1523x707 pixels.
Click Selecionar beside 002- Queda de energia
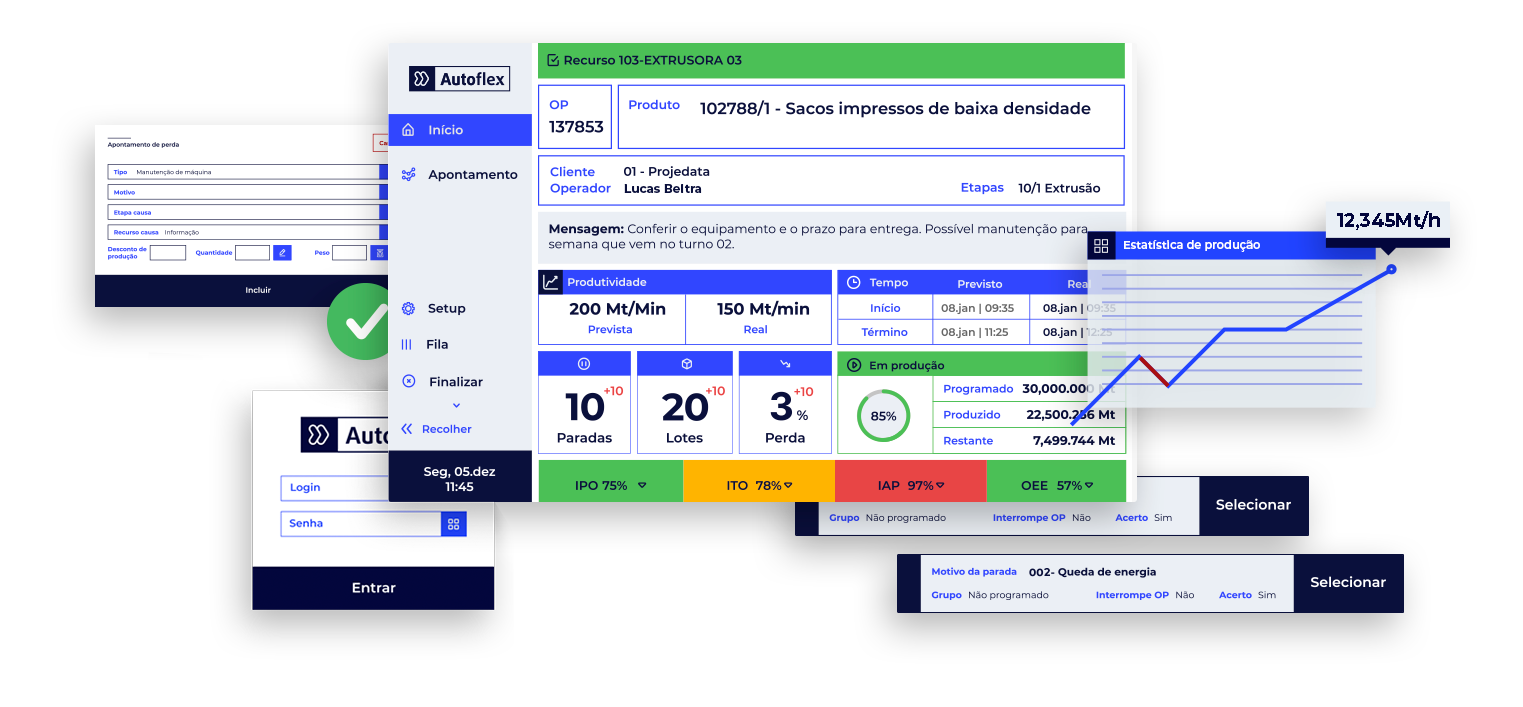tap(1348, 582)
